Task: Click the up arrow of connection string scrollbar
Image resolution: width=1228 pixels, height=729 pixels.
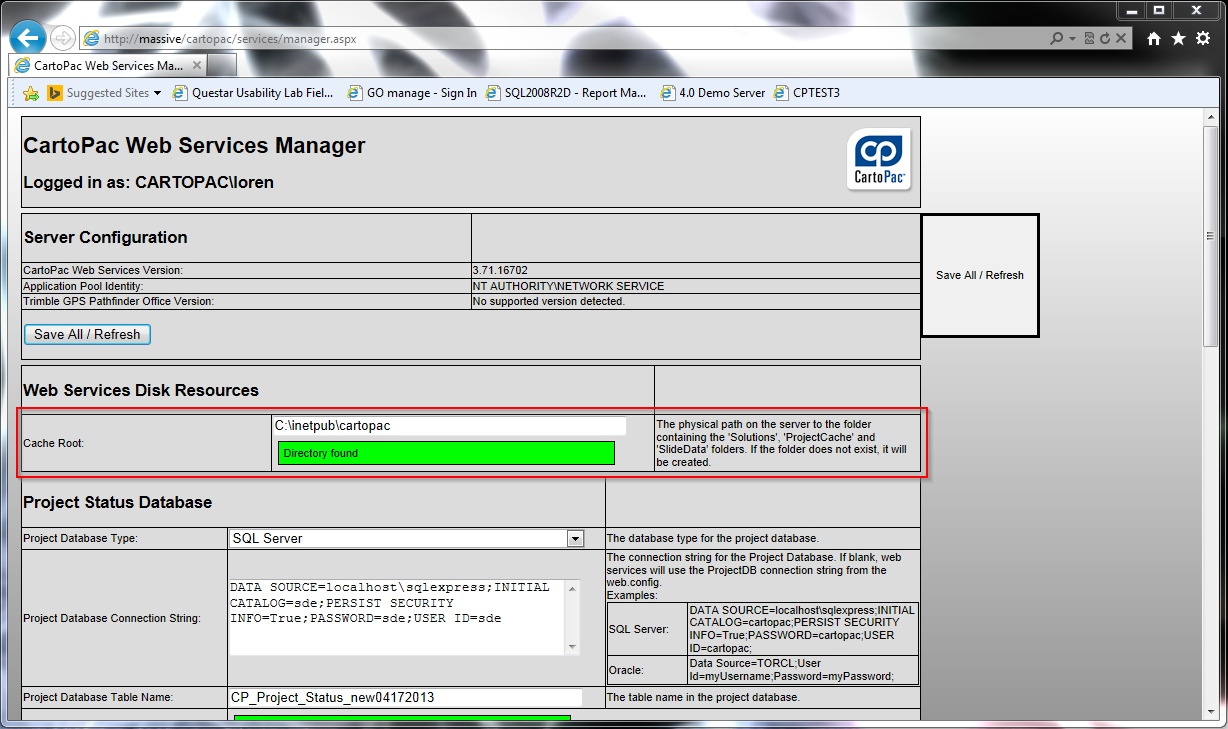Action: (571, 588)
